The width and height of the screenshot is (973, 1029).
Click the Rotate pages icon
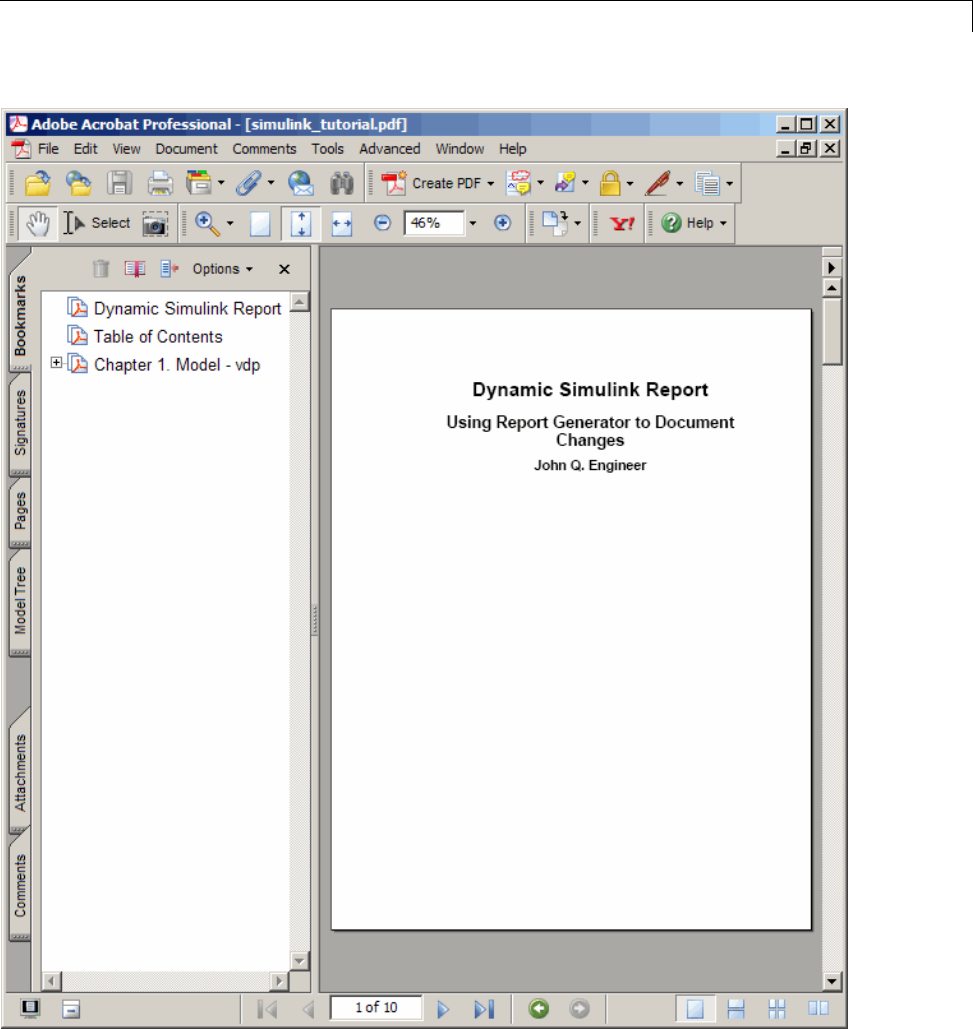tap(555, 223)
